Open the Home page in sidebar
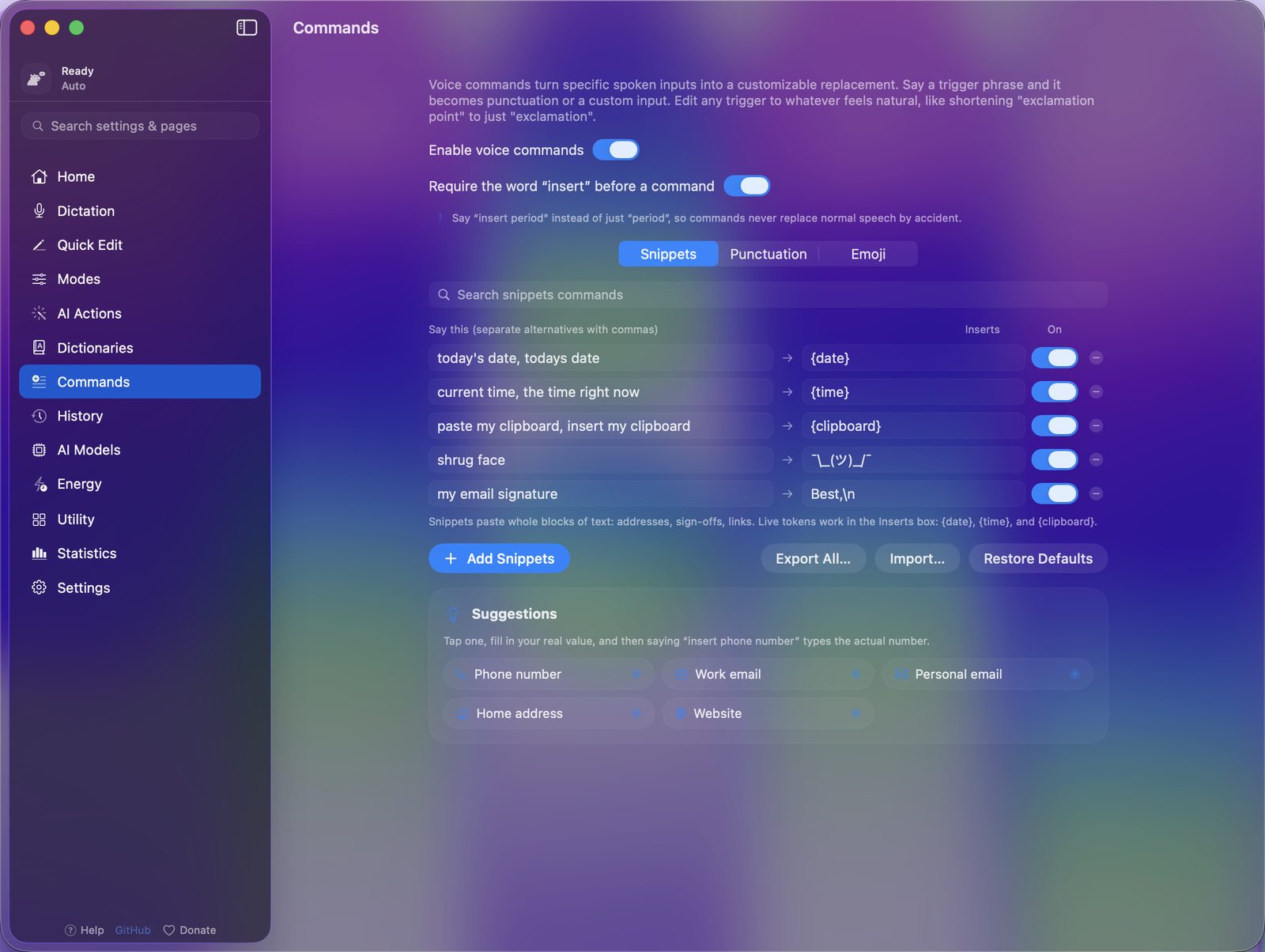1265x952 pixels. 140,176
